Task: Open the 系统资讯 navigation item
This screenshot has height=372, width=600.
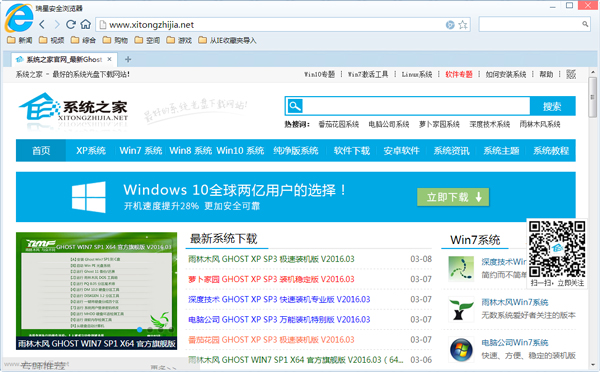Action: 452,150
